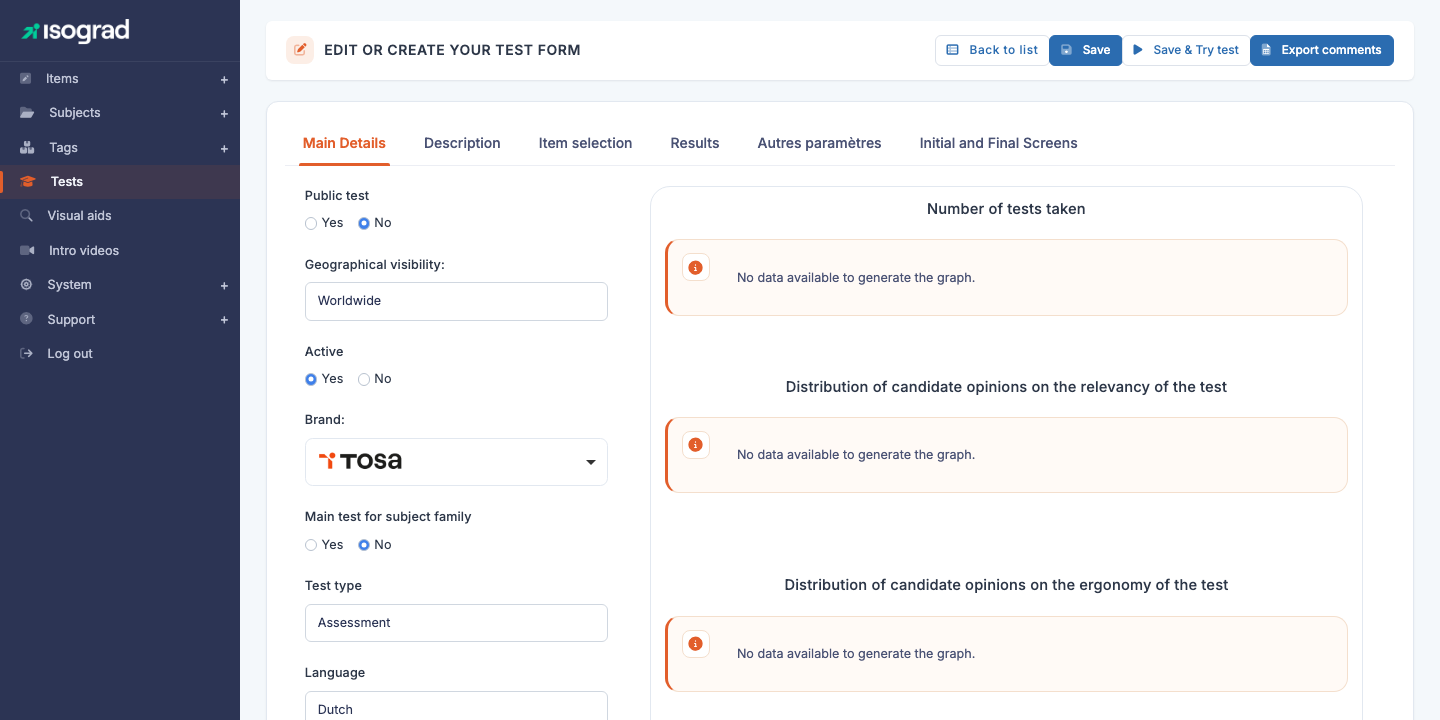1440x720 pixels.
Task: Click the Subjects folder icon in sidebar
Action: coord(27,113)
